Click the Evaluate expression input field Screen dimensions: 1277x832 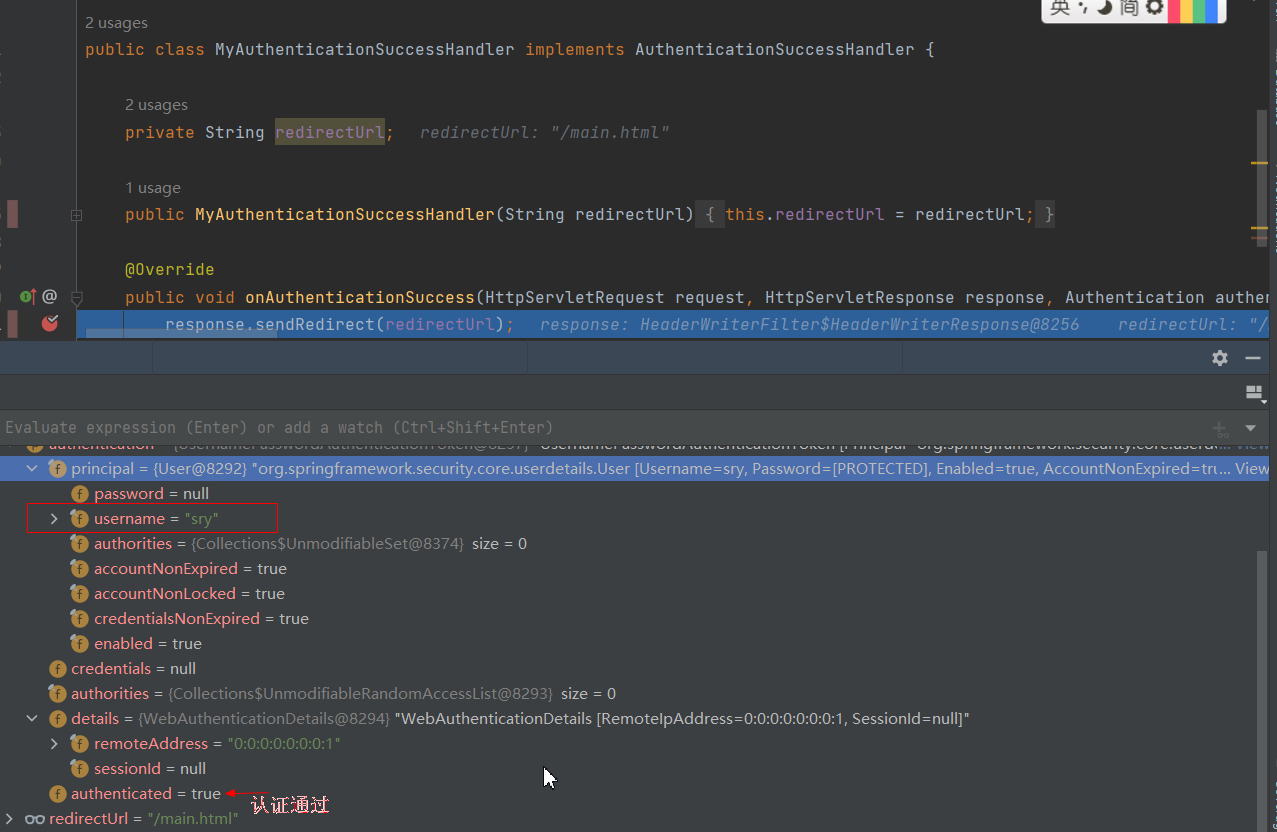pos(400,427)
